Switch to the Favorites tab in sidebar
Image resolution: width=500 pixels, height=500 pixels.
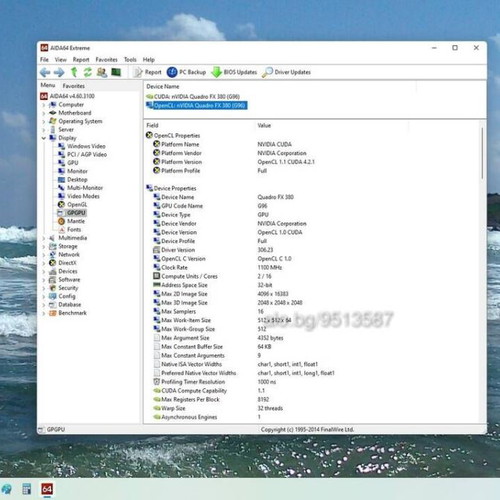(x=74, y=86)
